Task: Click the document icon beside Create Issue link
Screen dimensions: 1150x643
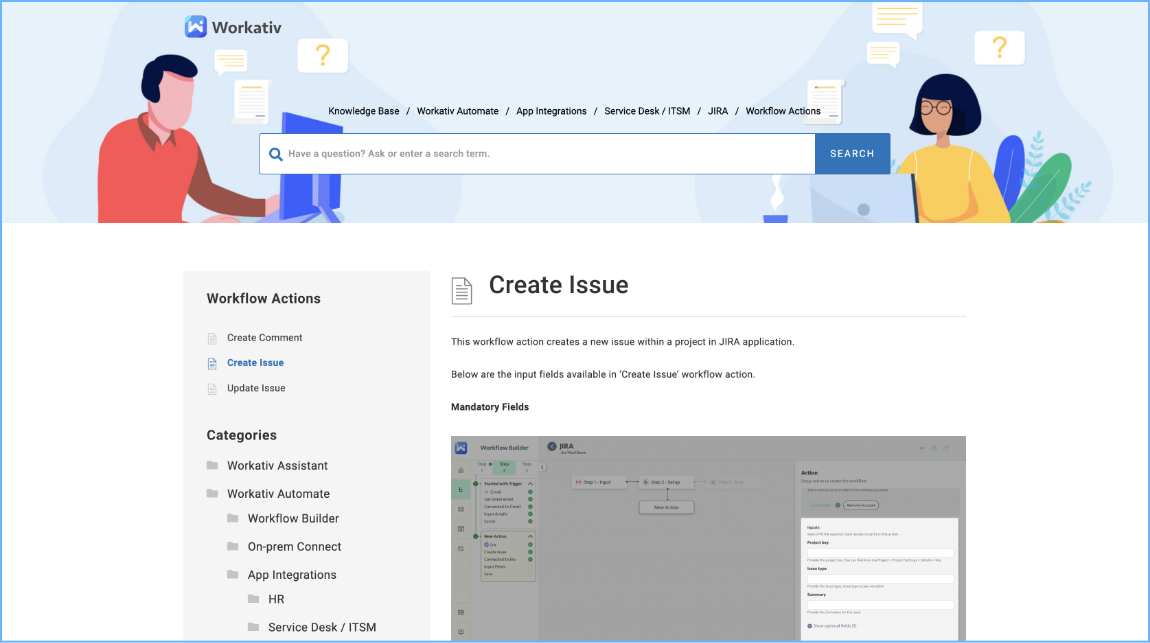Action: pyautogui.click(x=212, y=364)
